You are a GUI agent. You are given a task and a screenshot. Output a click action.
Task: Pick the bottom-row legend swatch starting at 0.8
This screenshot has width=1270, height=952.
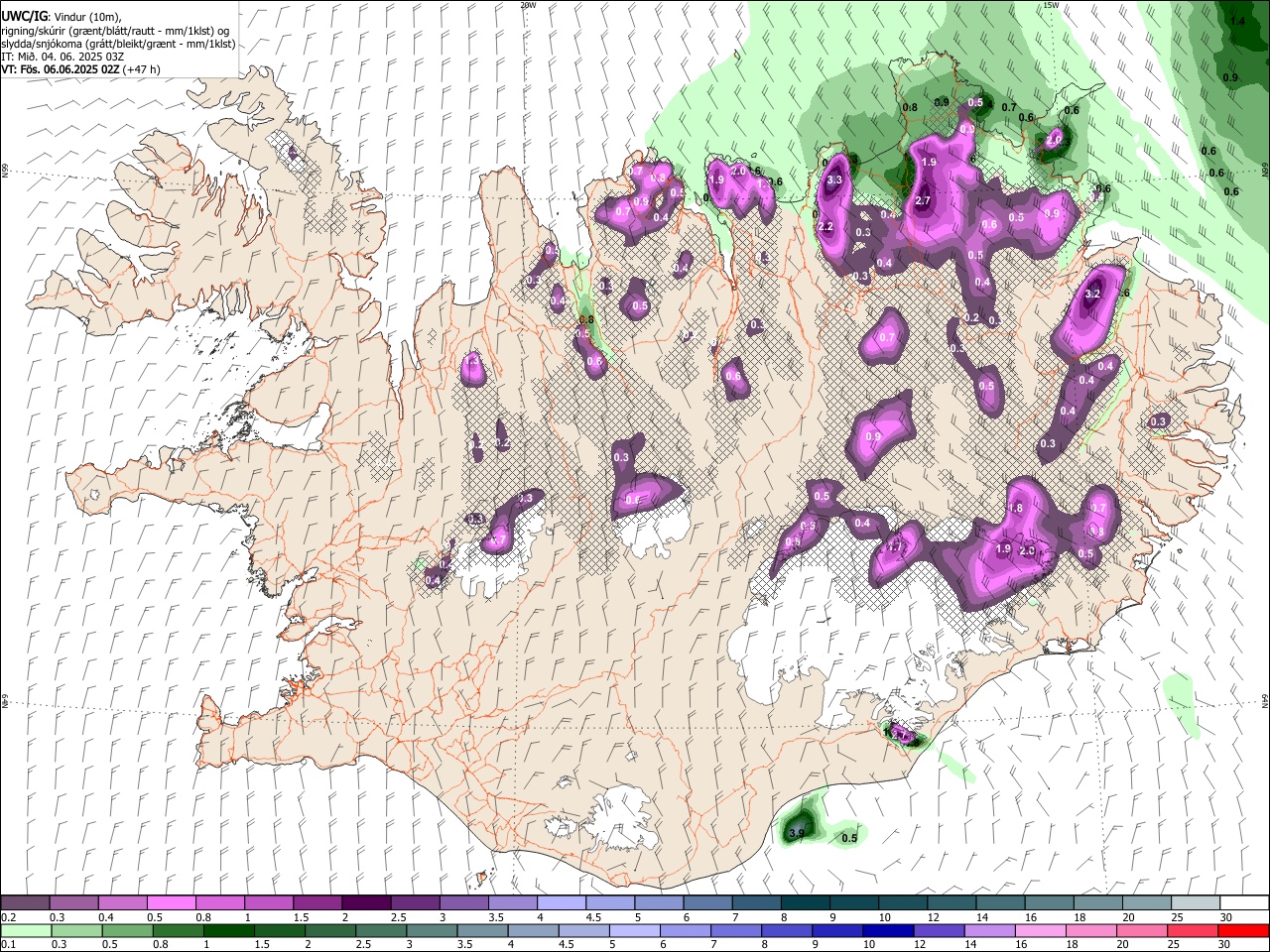(179, 930)
